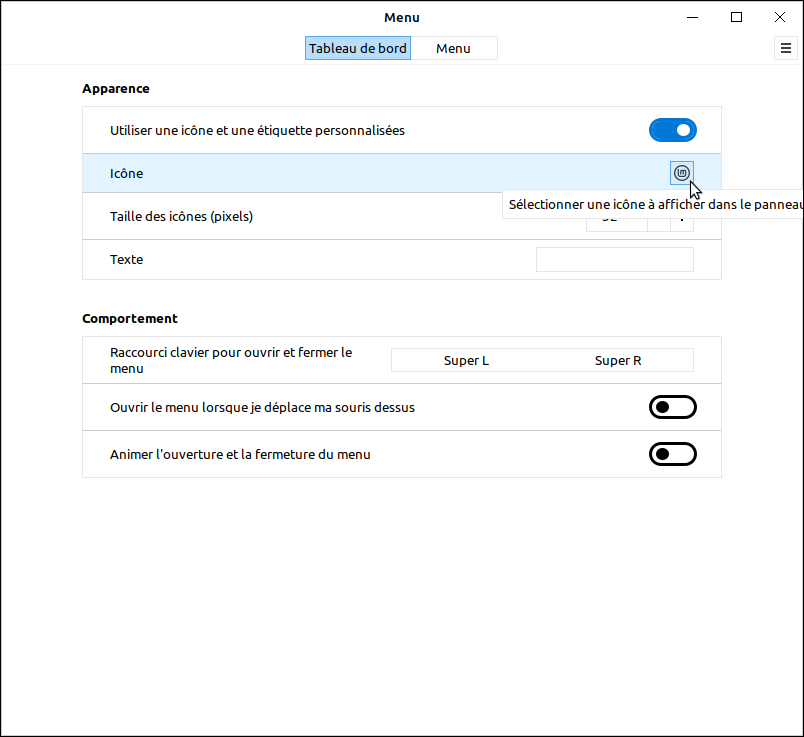Minimize the Menu settings window
Viewport: 804px width, 737px height.
tap(692, 17)
